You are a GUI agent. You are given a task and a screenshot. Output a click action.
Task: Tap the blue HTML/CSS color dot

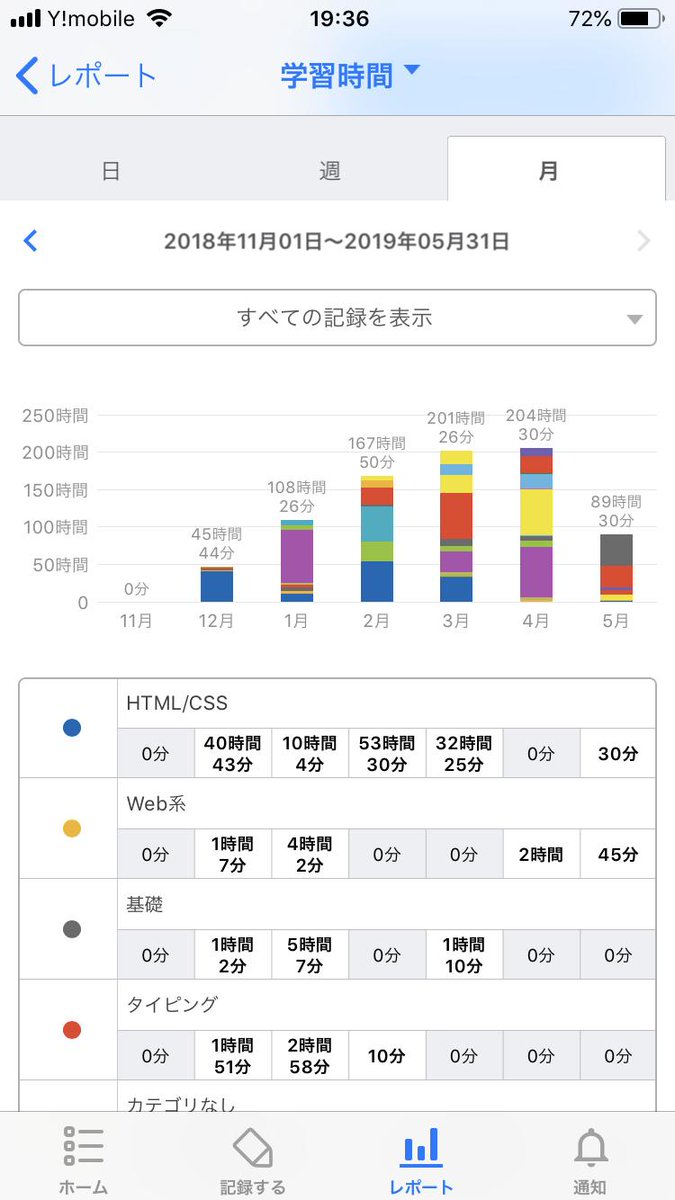72,728
